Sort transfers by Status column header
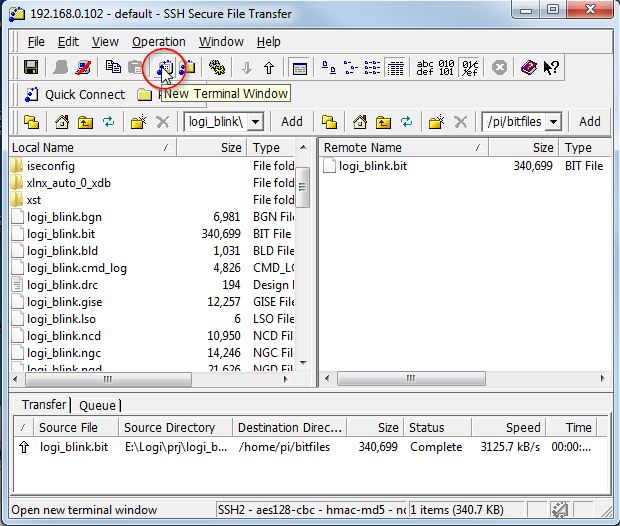Screen dimensions: 620x526 point(437,428)
